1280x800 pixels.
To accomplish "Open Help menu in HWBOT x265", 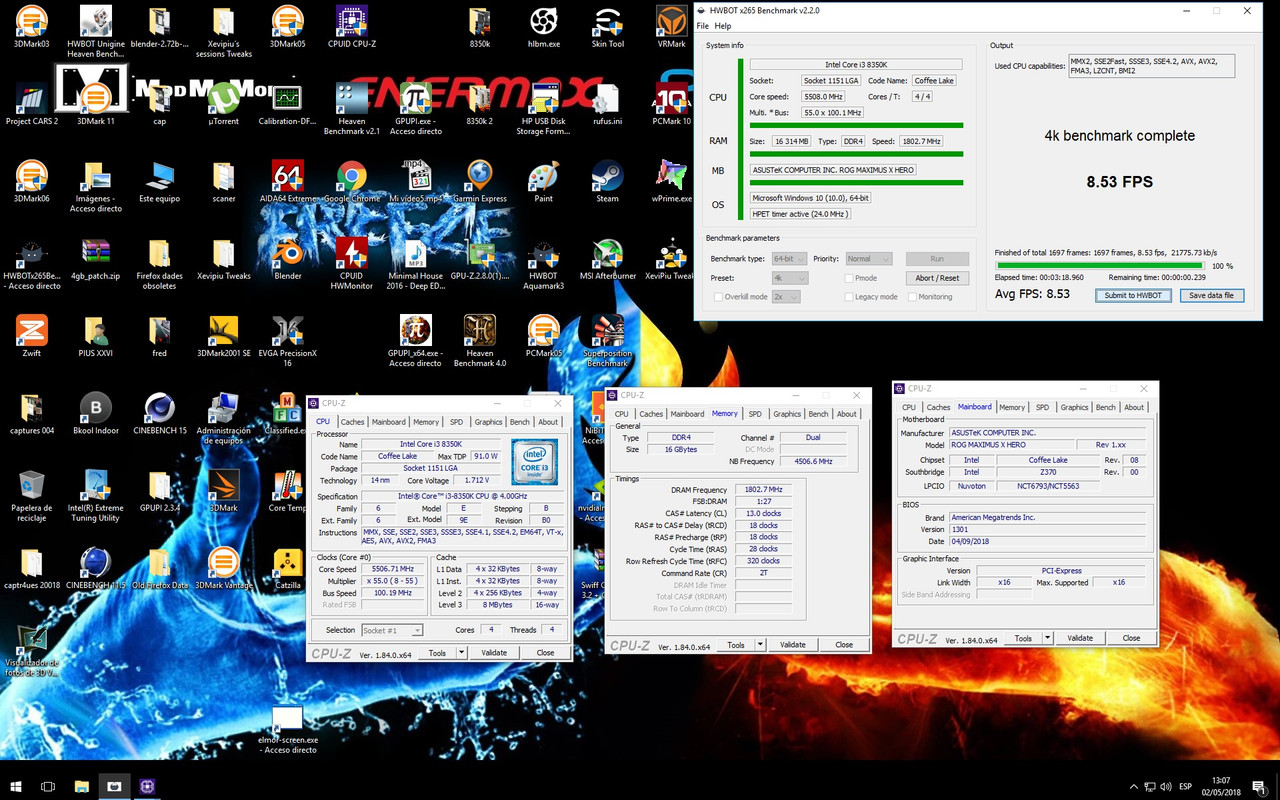I will click(723, 26).
